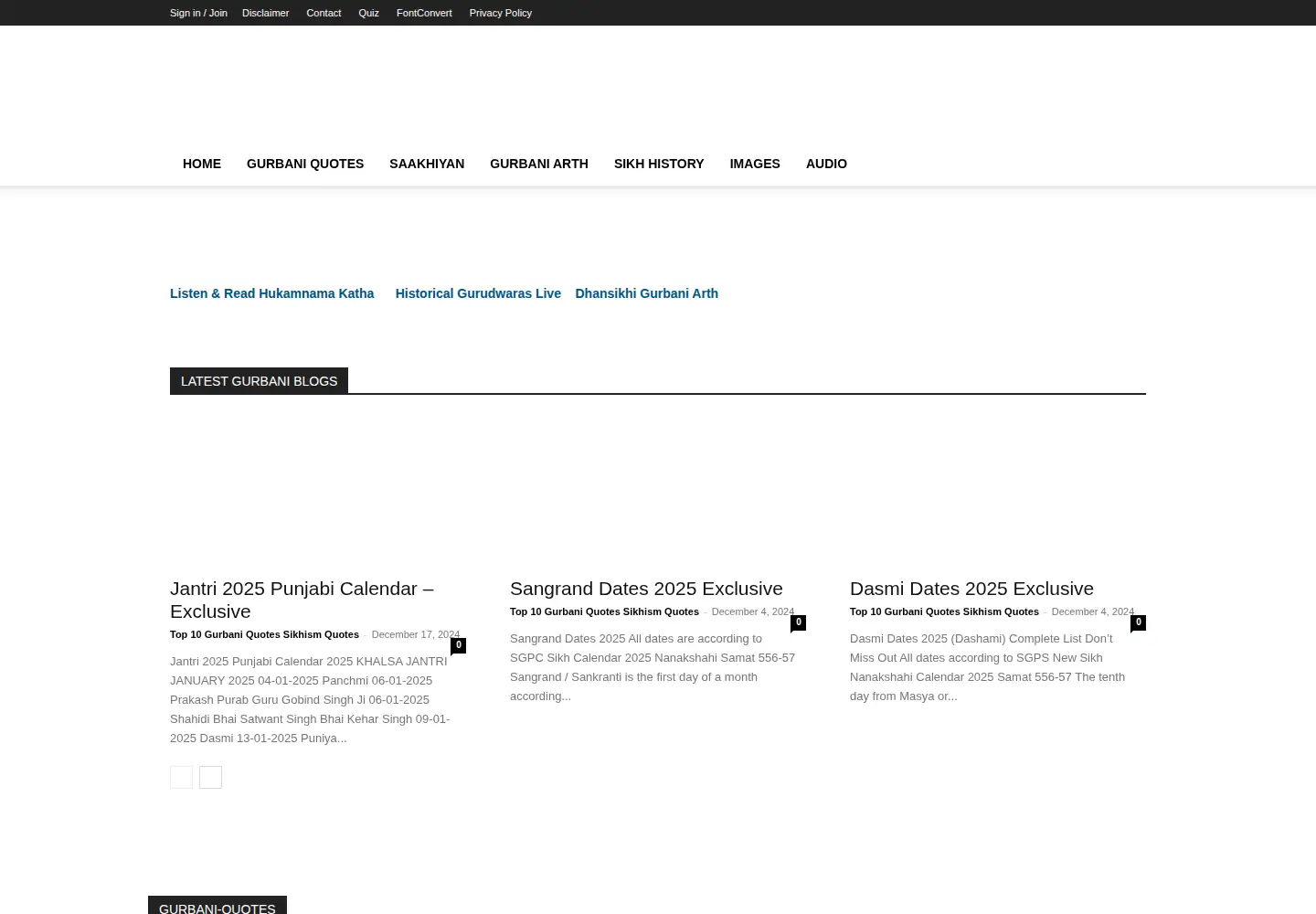Viewport: 1316px width, 914px height.
Task: Open the GURBANI QUOTES menu item
Action: click(305, 164)
